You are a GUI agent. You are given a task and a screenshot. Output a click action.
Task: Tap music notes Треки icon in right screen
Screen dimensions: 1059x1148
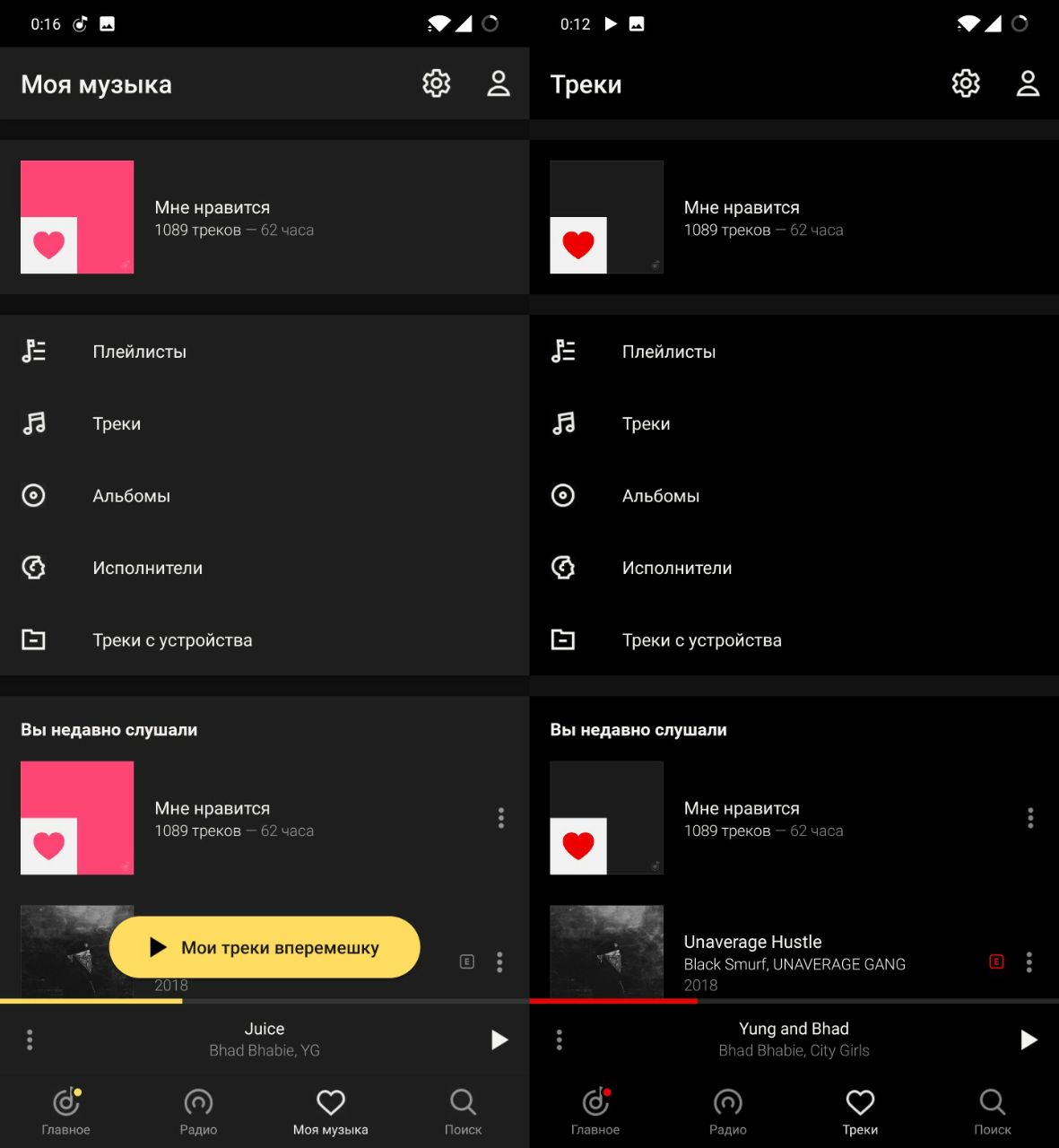[x=563, y=423]
